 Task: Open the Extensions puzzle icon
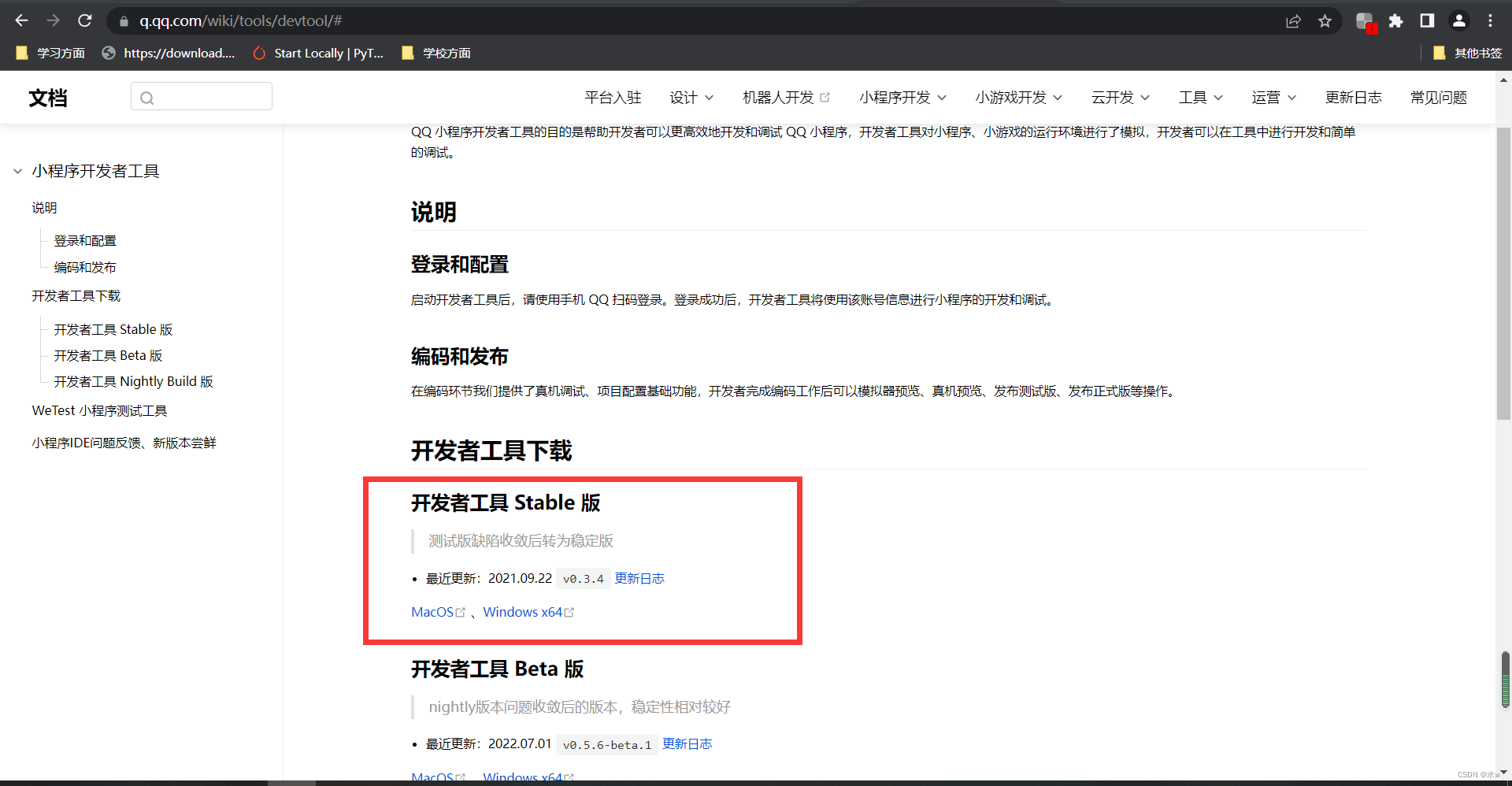click(x=1395, y=21)
